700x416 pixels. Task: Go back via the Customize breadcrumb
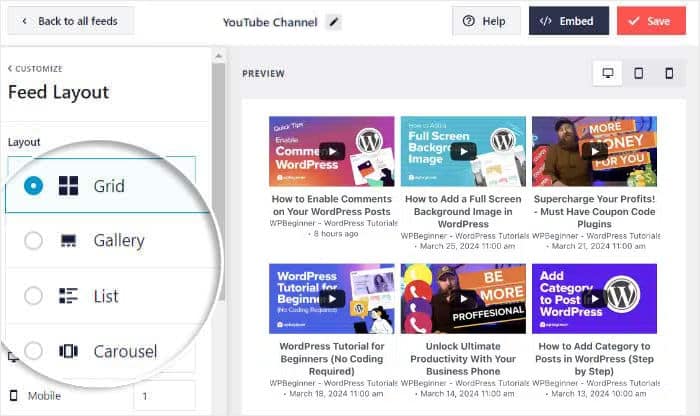point(35,69)
